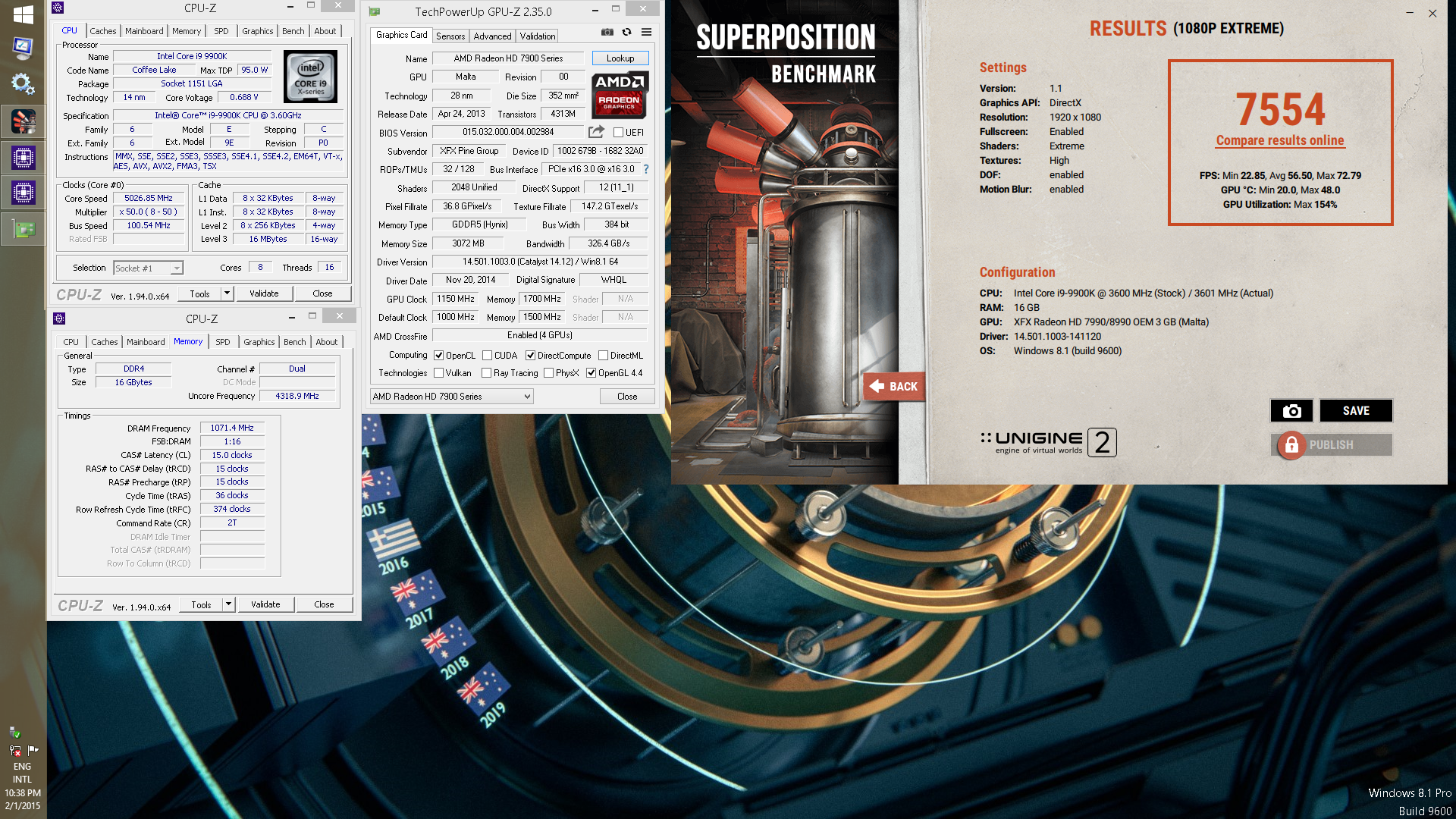This screenshot has height=819, width=1456.
Task: Take a screenshot with GPU-Z camera icon
Action: 607,32
